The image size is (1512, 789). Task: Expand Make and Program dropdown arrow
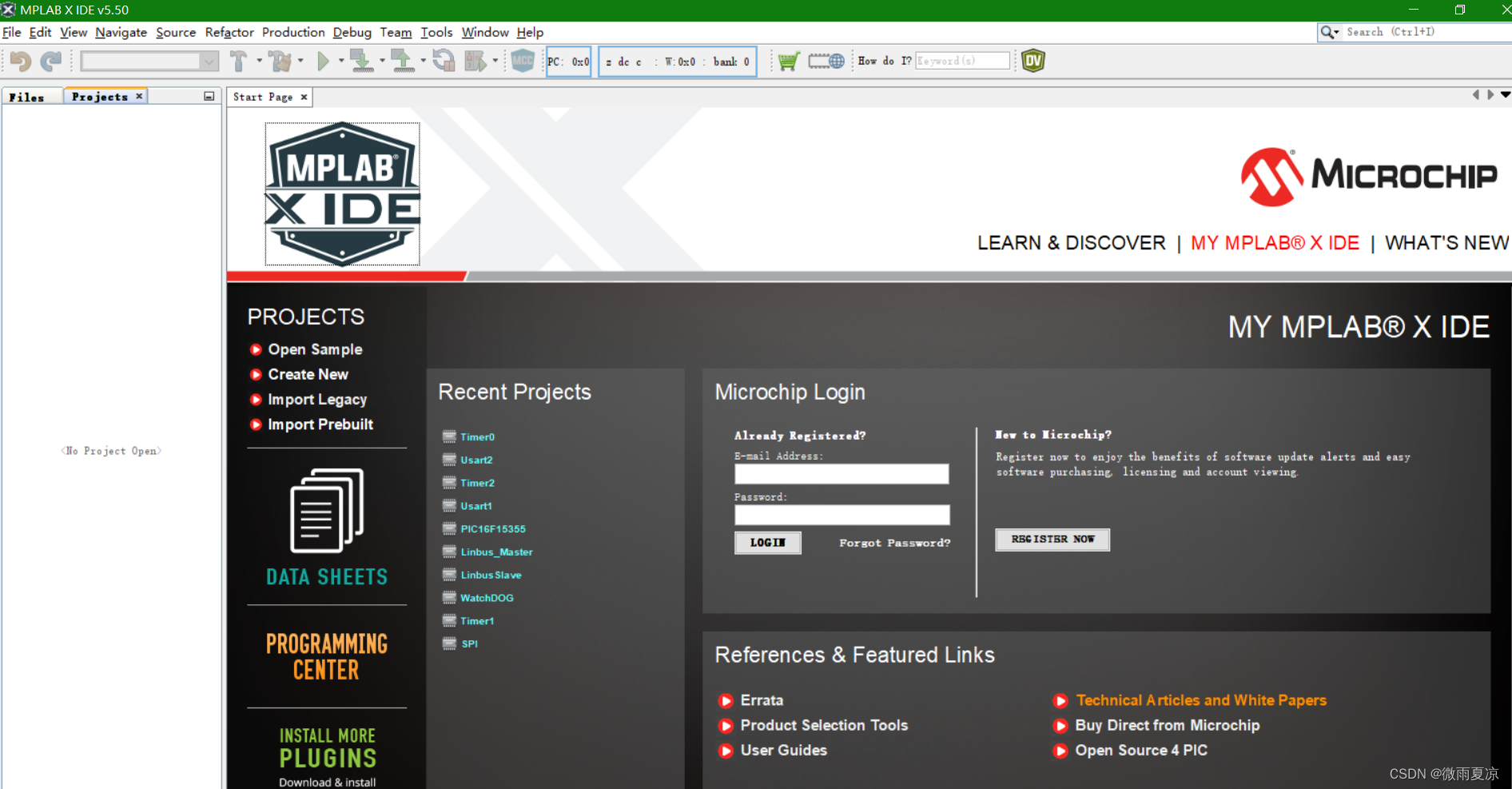tap(382, 61)
